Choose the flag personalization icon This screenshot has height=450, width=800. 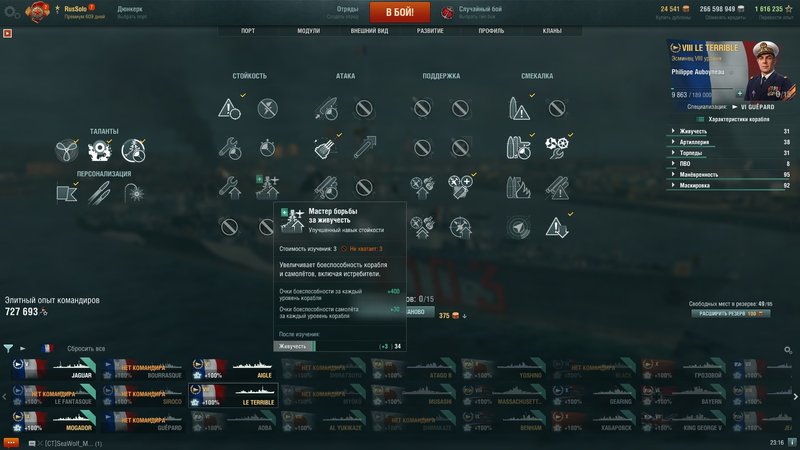coord(67,193)
